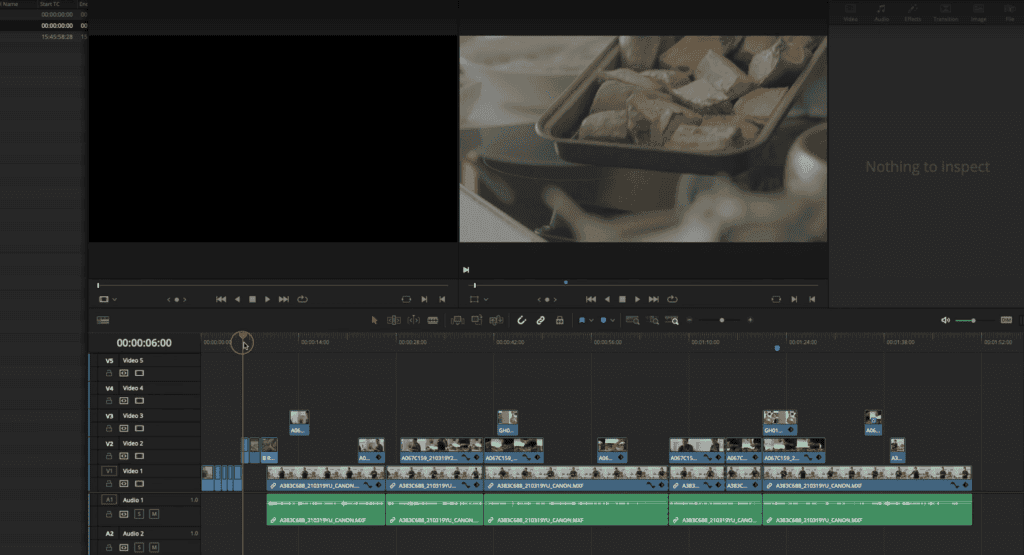This screenshot has height=555, width=1024.
Task: Click Detail Zoom icon
Action: click(653, 320)
